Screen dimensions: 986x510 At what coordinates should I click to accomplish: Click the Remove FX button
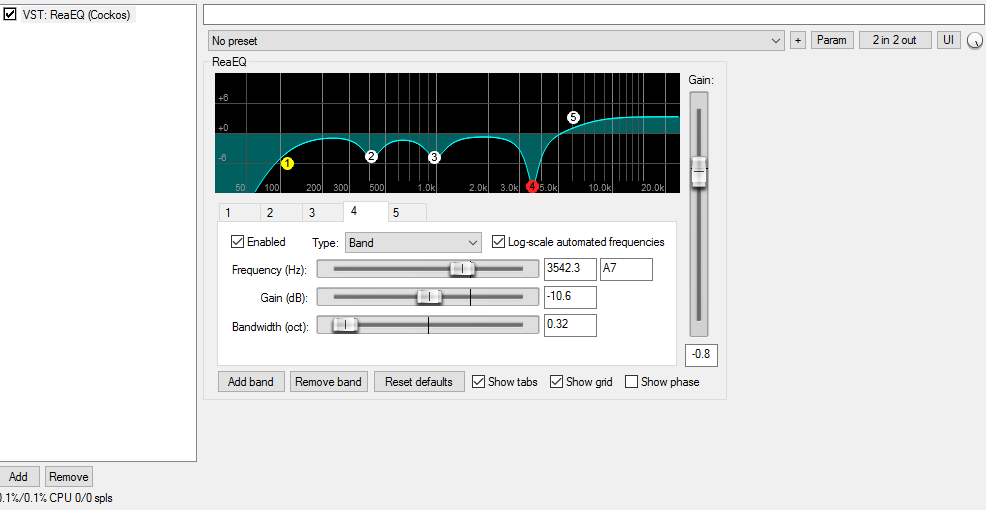[69, 477]
